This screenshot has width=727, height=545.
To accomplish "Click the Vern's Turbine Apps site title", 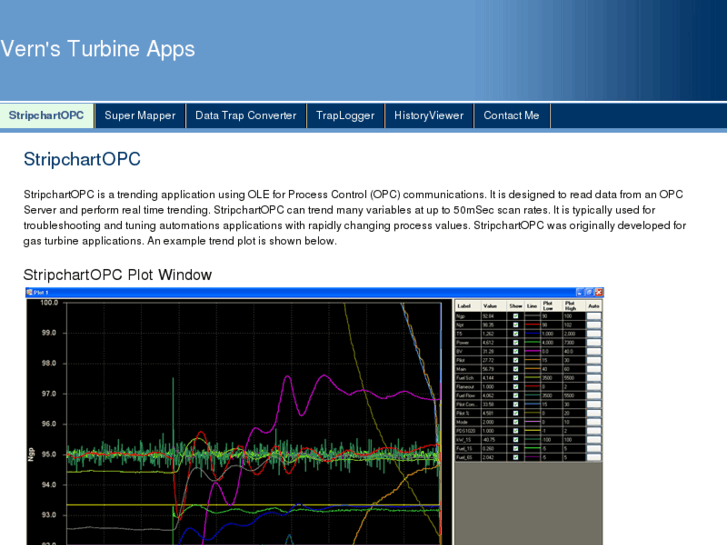I will click(x=98, y=49).
